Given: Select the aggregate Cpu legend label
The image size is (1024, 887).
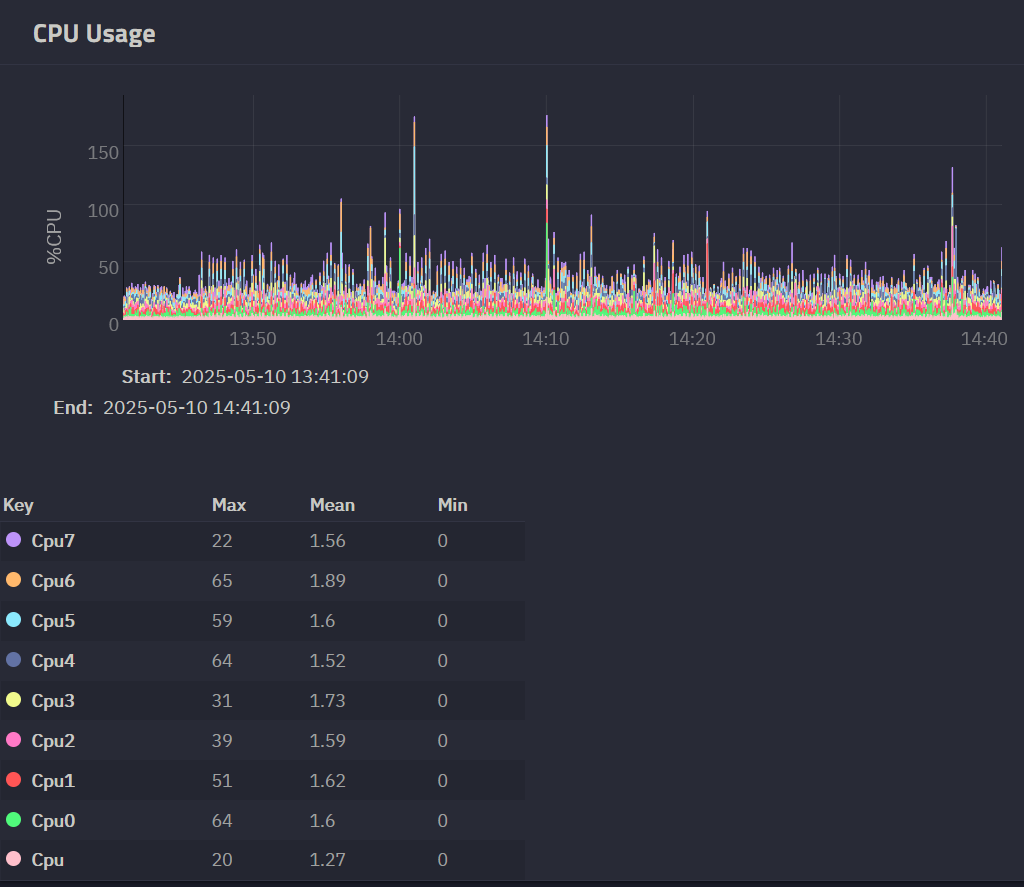Looking at the screenshot, I should [x=48, y=860].
